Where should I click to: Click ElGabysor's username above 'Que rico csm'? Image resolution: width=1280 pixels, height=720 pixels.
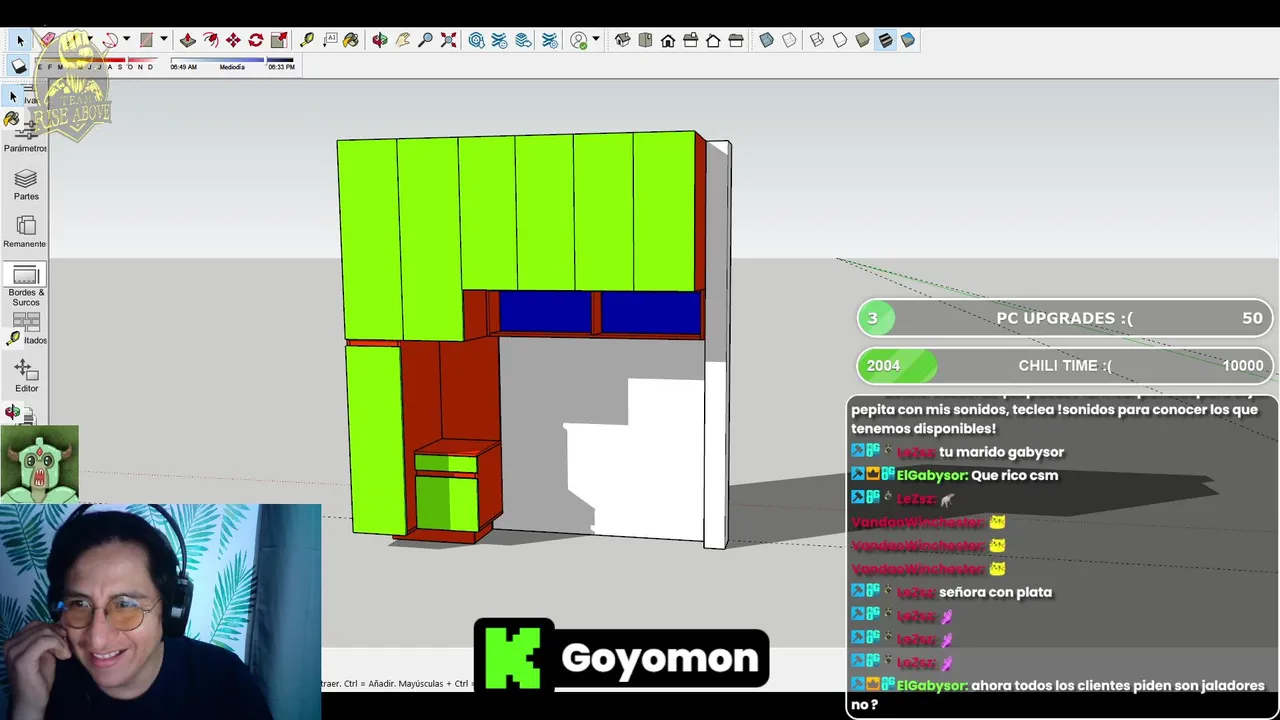(x=931, y=475)
